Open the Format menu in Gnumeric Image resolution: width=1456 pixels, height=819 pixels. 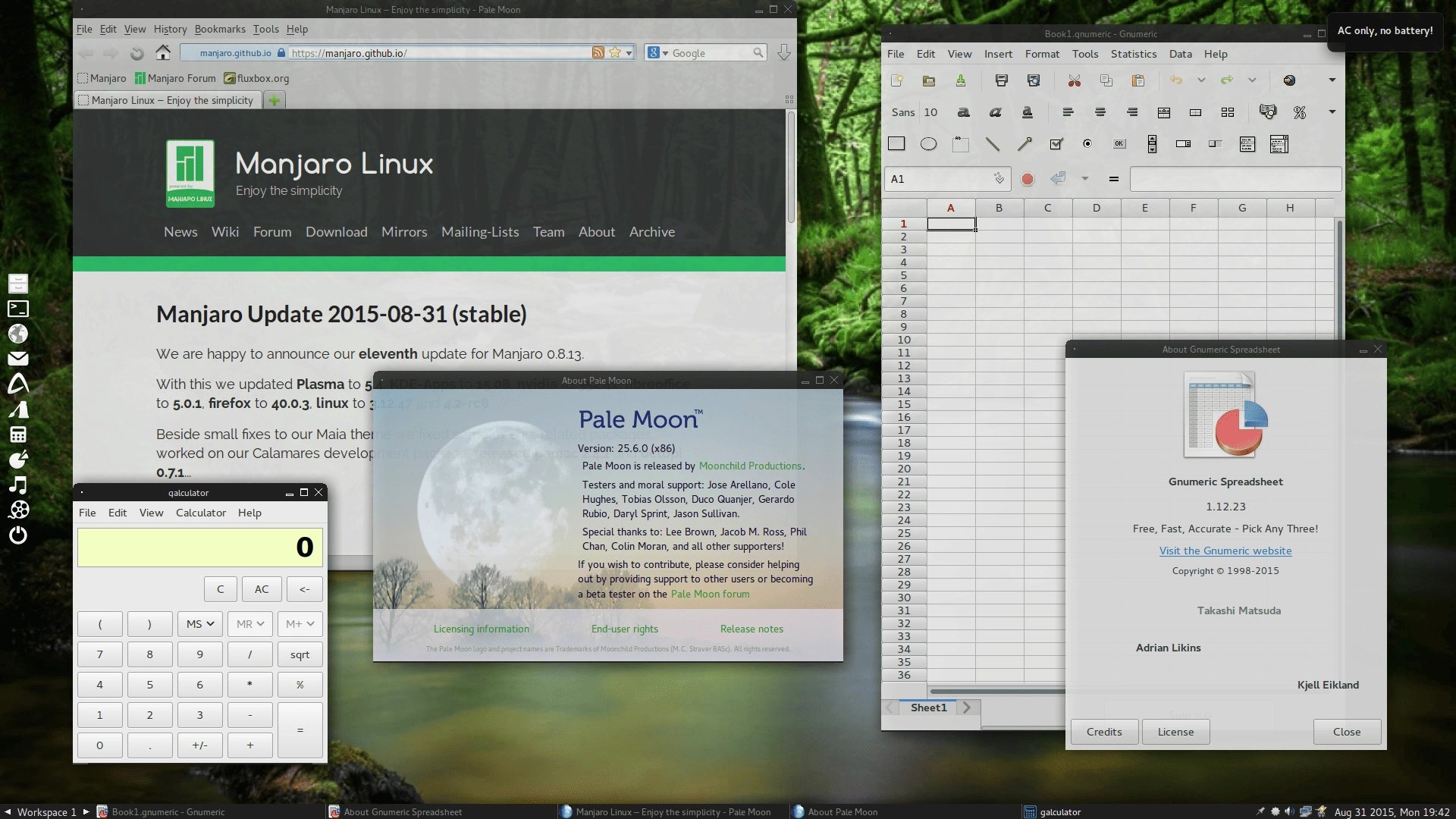click(x=1042, y=54)
